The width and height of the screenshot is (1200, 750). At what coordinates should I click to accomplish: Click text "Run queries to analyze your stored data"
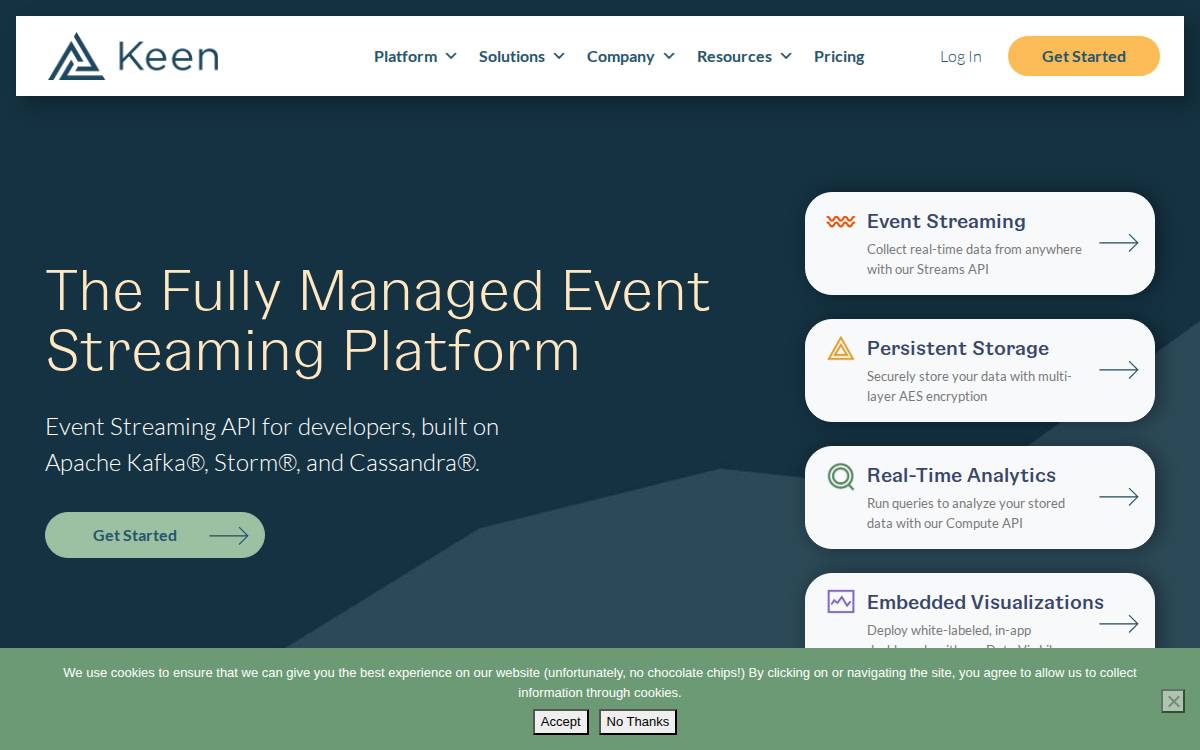[966, 513]
